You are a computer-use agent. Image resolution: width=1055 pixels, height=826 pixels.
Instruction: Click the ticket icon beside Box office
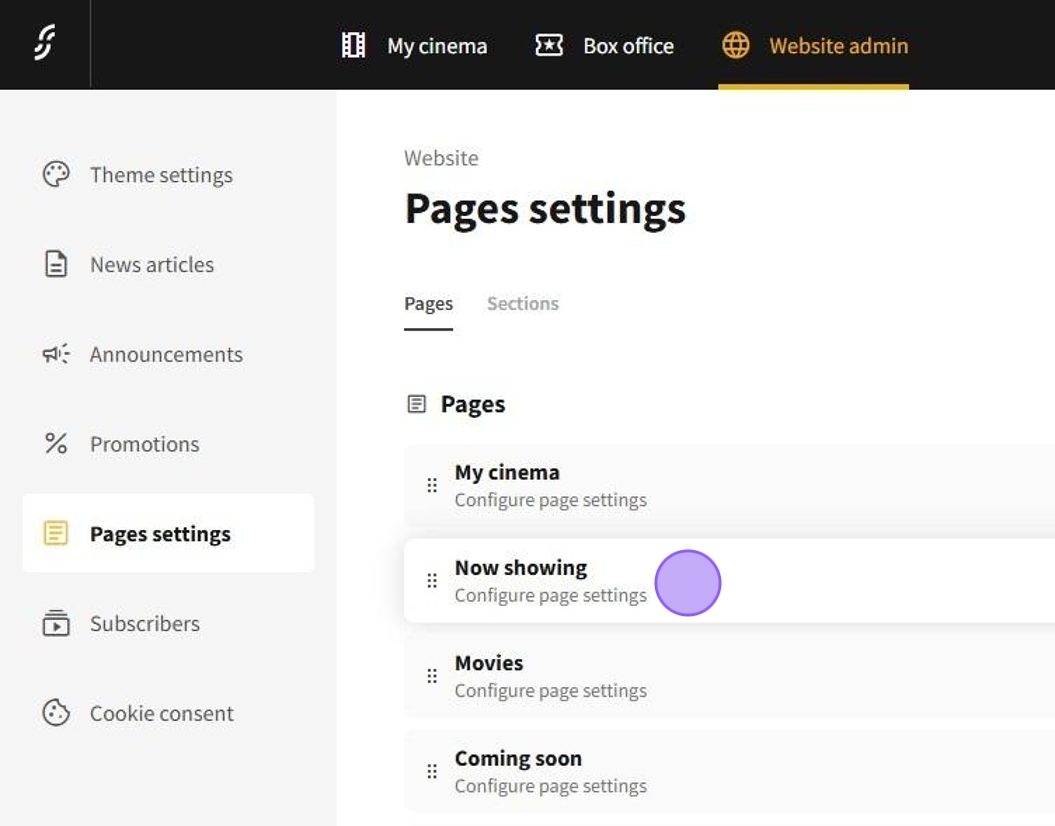pyautogui.click(x=549, y=46)
